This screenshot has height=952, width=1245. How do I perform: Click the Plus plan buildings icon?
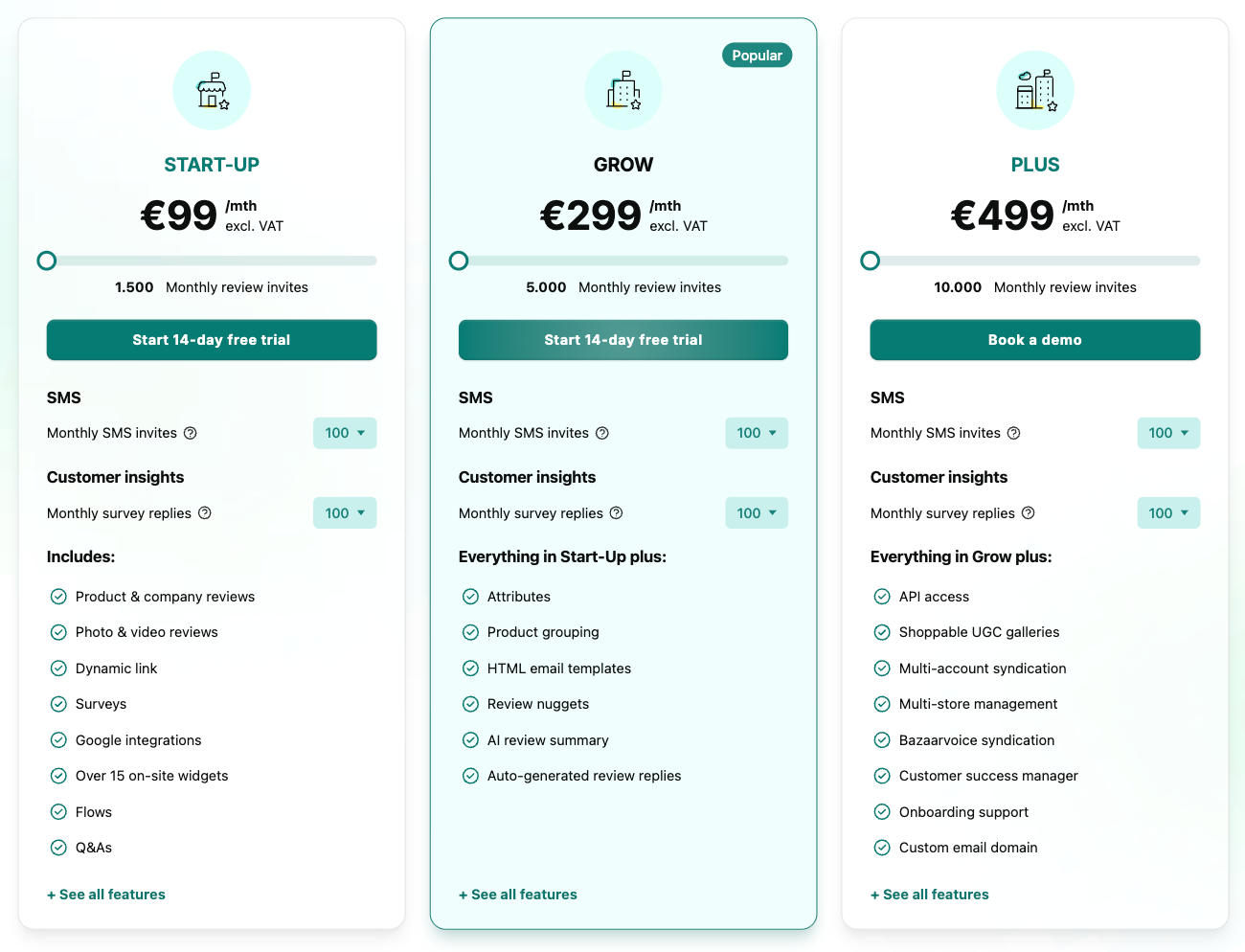(x=1035, y=91)
